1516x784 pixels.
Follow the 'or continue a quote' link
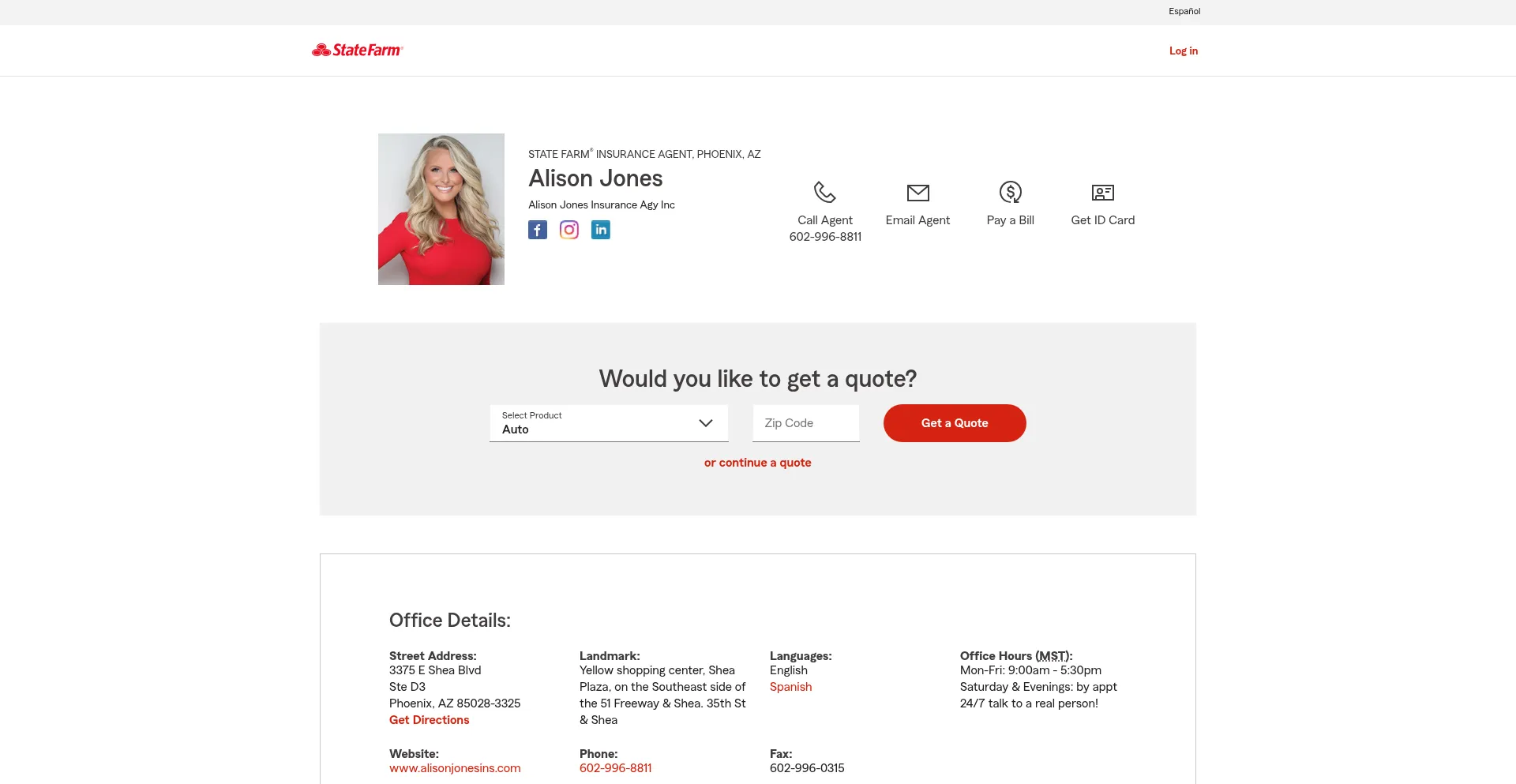tap(758, 463)
